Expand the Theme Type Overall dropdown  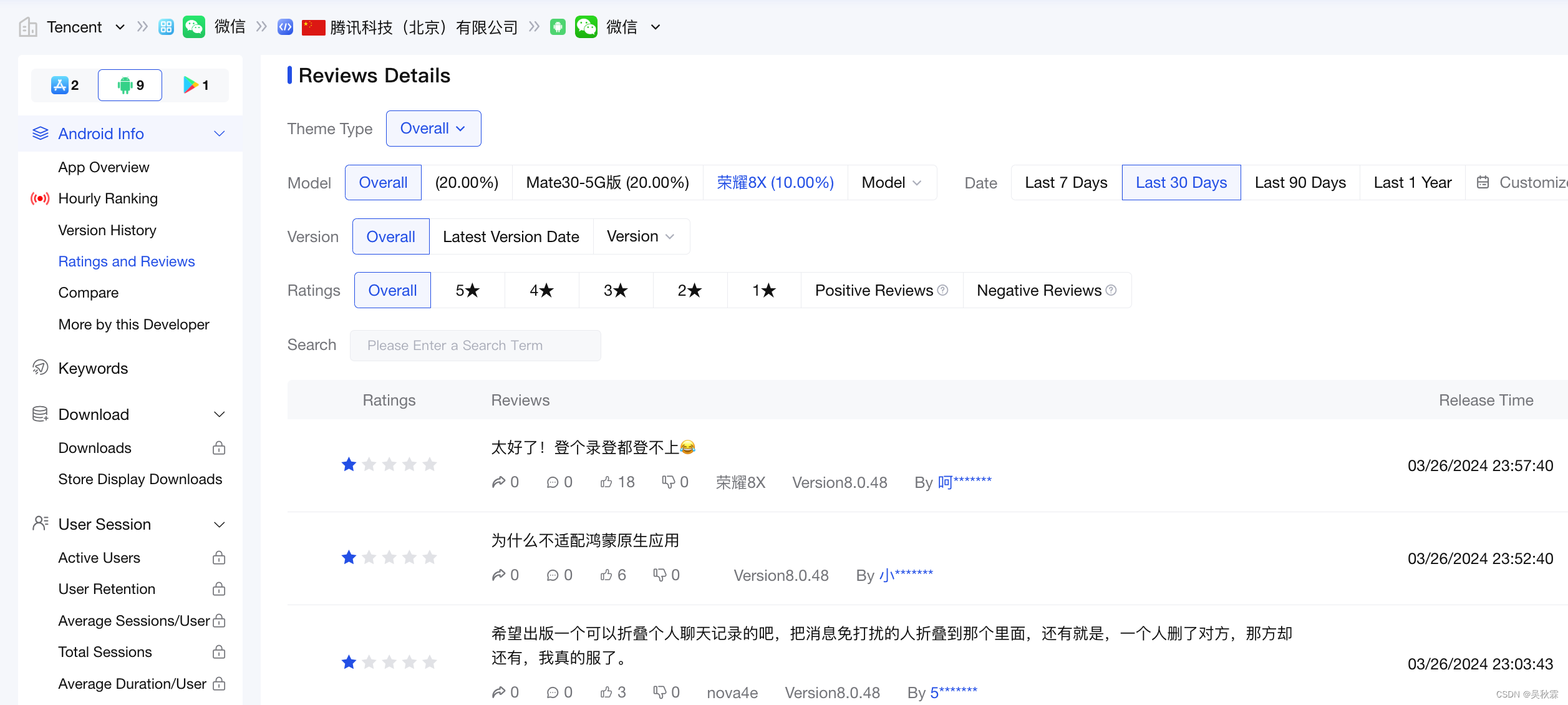click(x=432, y=128)
